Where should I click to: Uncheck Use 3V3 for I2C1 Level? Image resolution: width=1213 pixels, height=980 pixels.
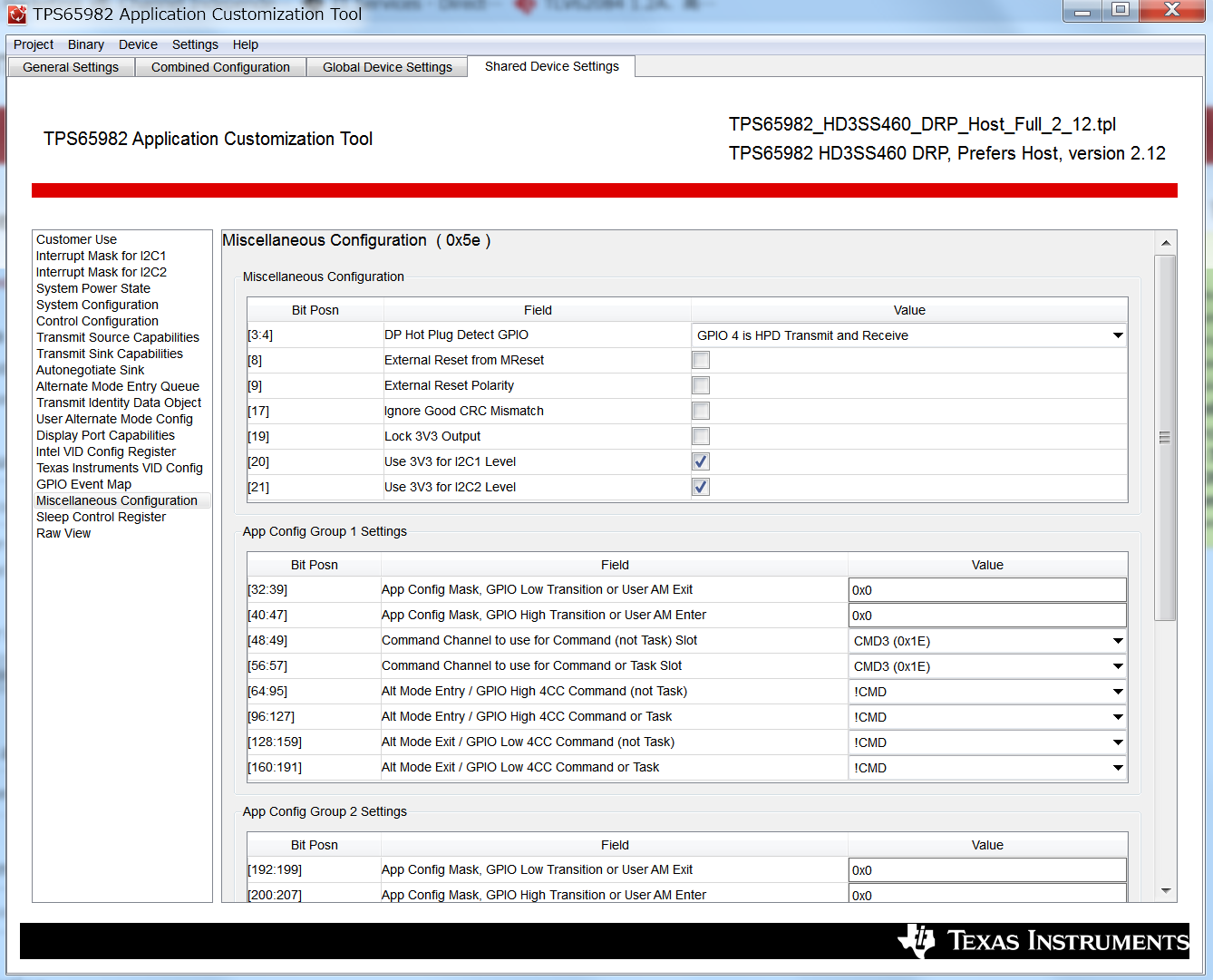(701, 461)
